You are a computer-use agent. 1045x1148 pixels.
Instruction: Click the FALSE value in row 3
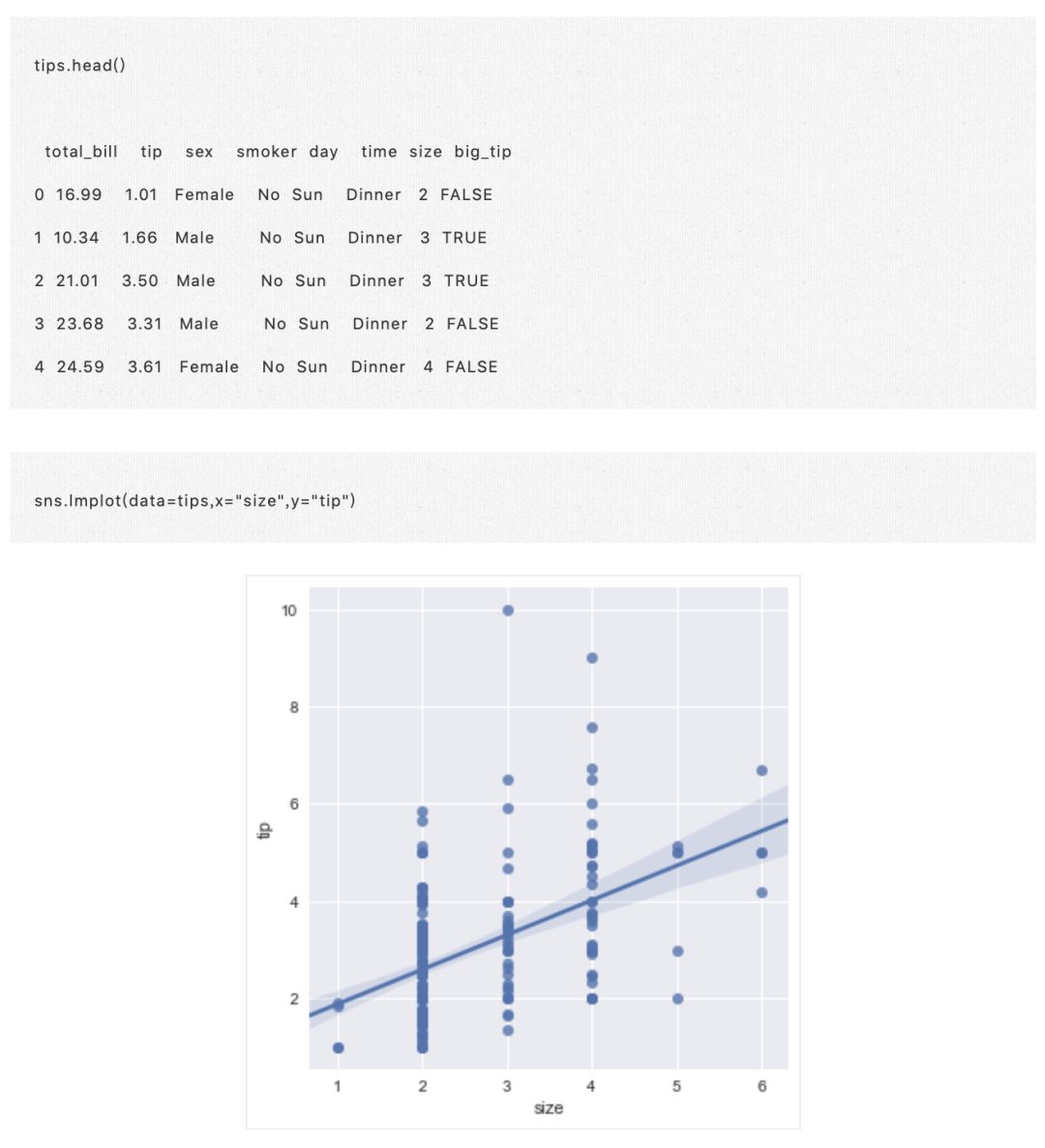[x=472, y=323]
